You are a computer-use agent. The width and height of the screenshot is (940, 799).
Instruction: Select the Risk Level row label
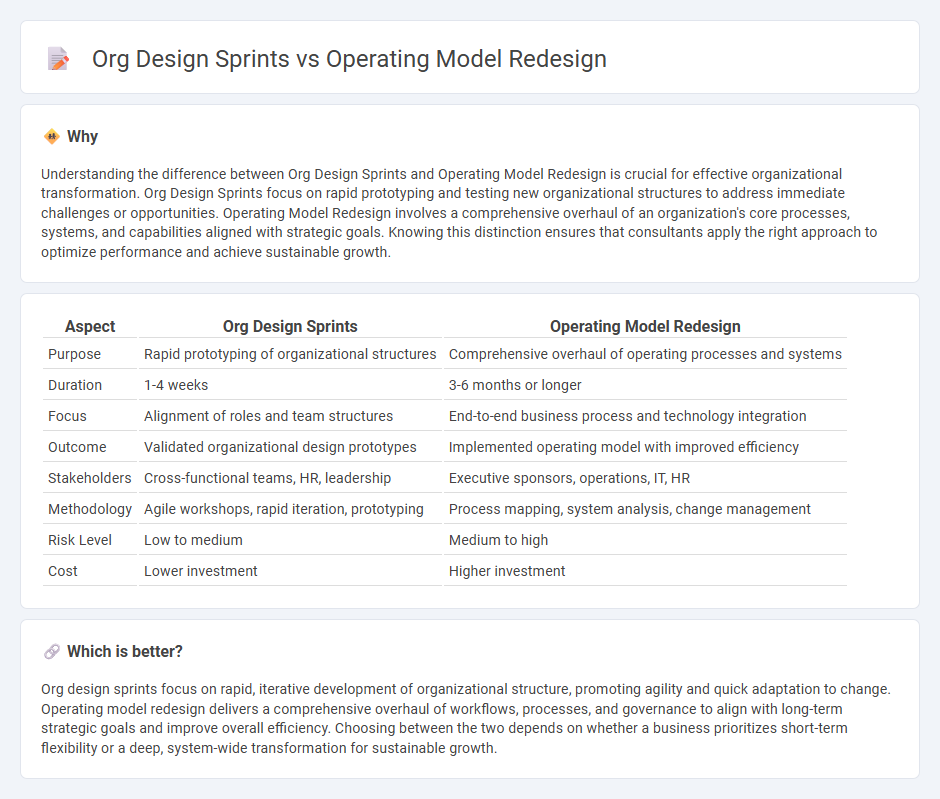79,540
